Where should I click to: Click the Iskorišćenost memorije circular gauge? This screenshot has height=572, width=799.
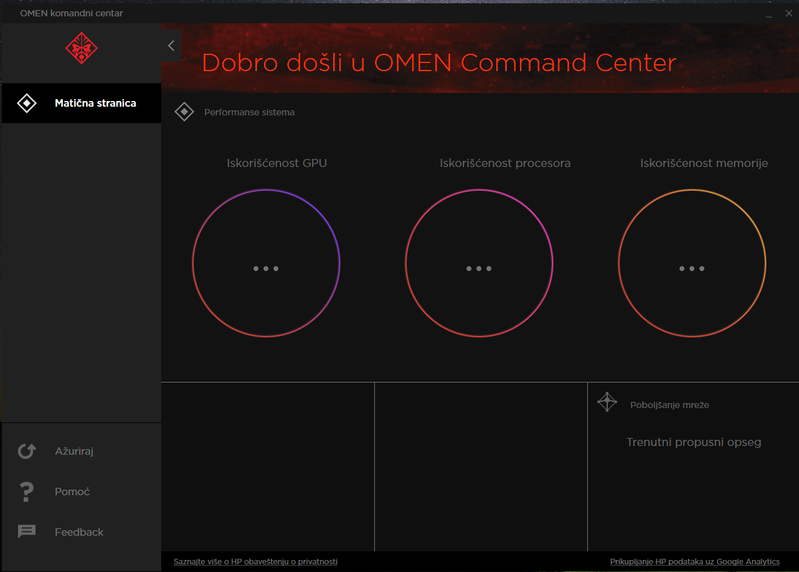tap(692, 264)
